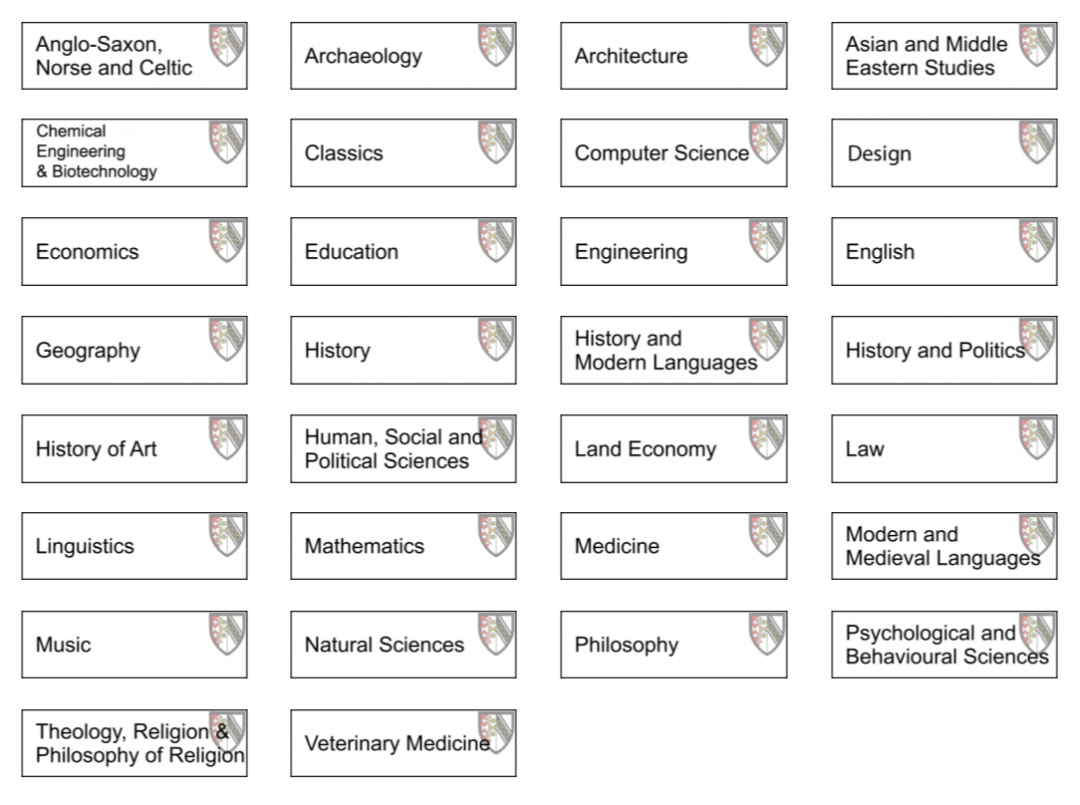The image size is (1080, 805).
Task: Click the shield crest on the Archaeology card
Action: coord(497,45)
